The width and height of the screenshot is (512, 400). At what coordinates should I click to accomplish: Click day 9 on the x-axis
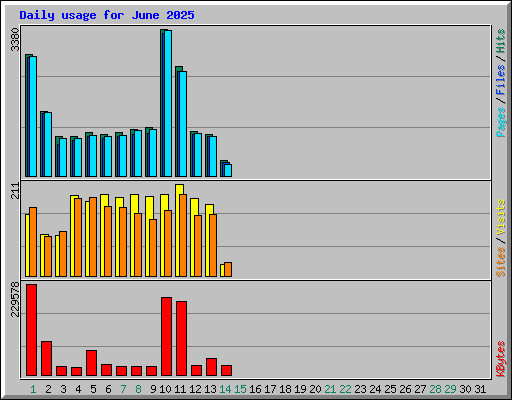click(153, 389)
